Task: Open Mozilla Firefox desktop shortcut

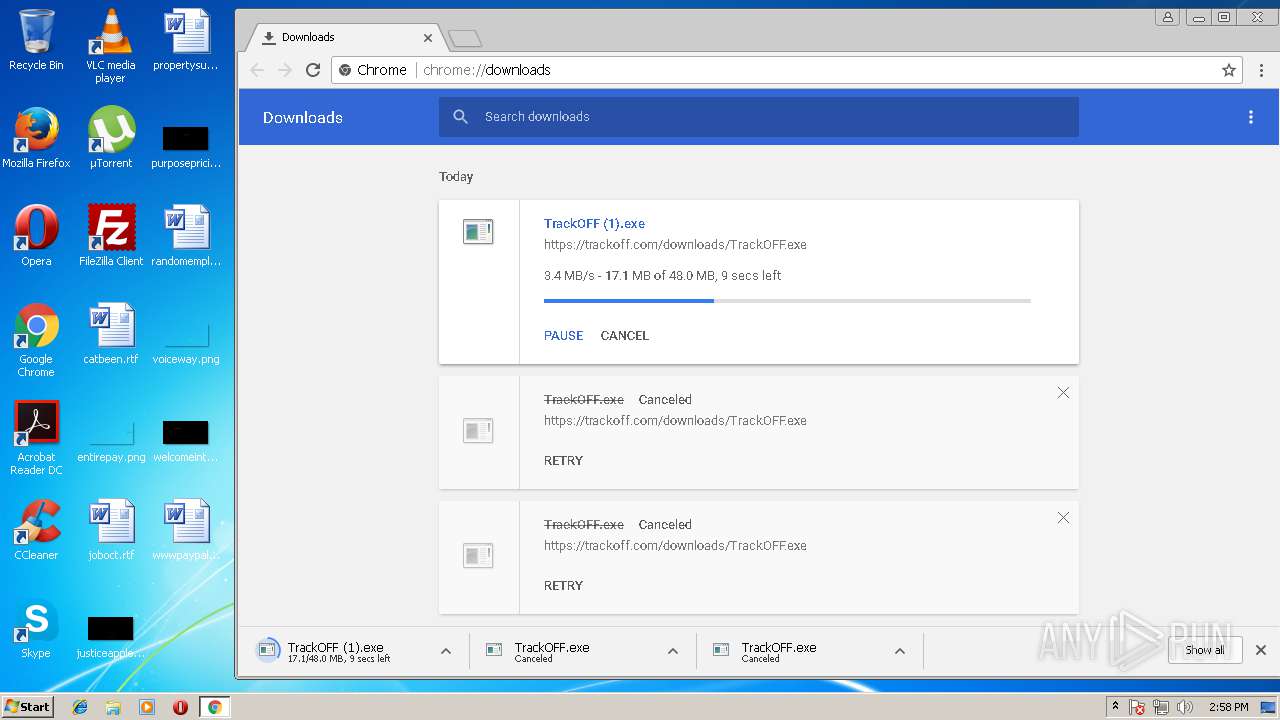Action: click(36, 138)
